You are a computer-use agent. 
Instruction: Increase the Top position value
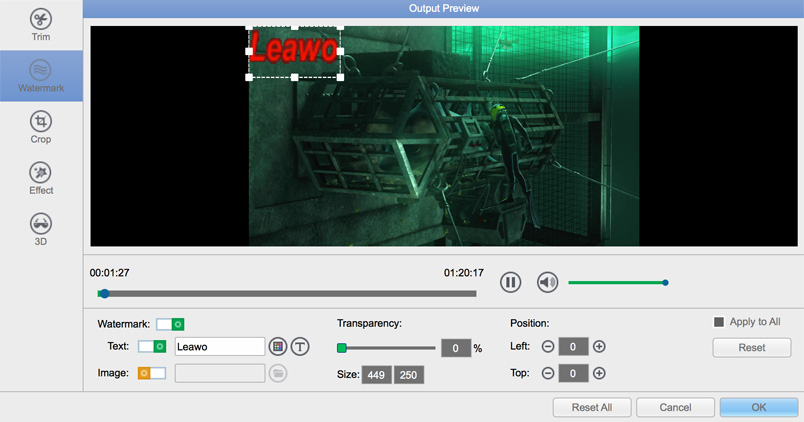[599, 373]
